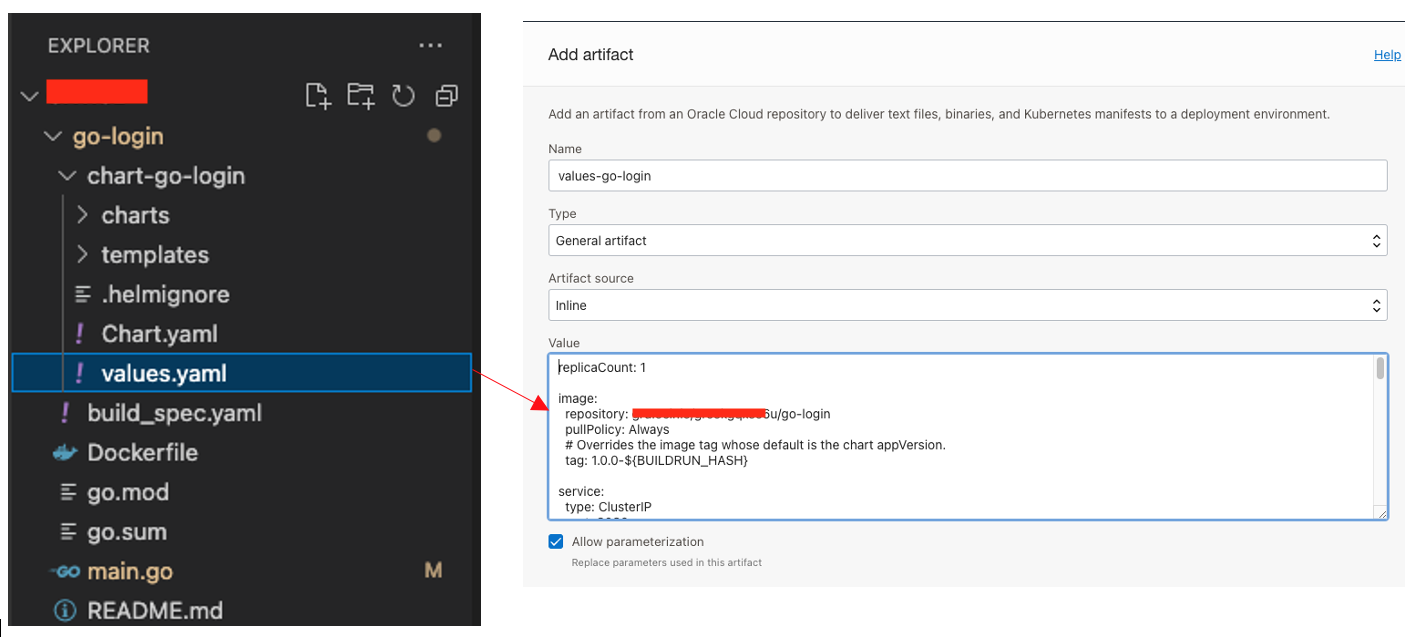Viewport: 1413px width, 637px height.
Task: Open the Explorer more actions ellipsis
Action: point(430,46)
